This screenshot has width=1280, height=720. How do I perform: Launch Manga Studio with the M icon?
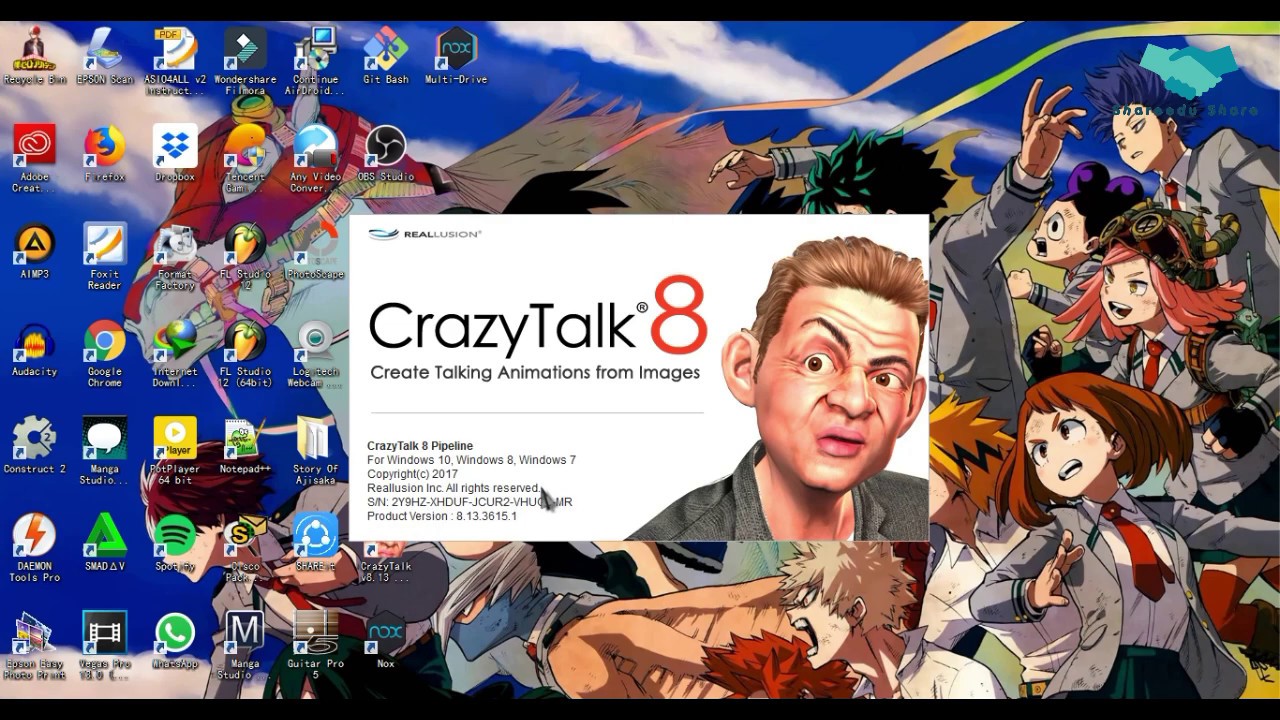[x=245, y=646]
